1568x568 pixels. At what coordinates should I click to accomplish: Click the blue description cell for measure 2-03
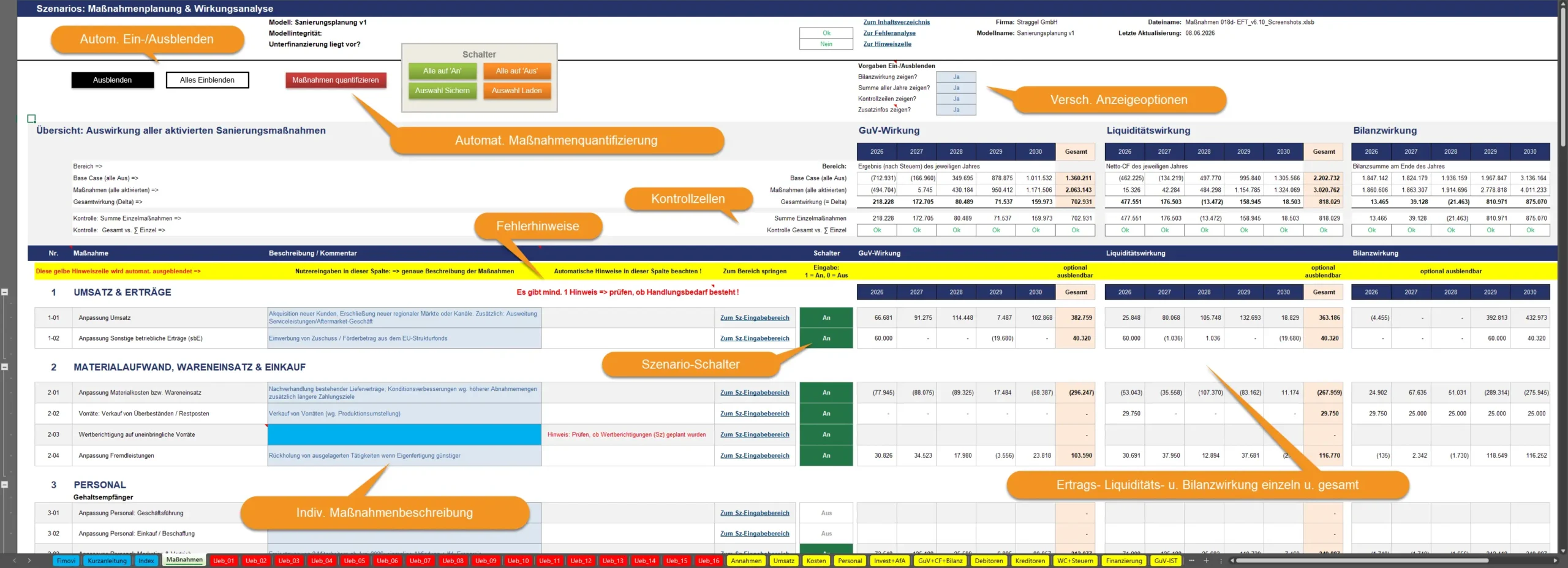tap(404, 434)
